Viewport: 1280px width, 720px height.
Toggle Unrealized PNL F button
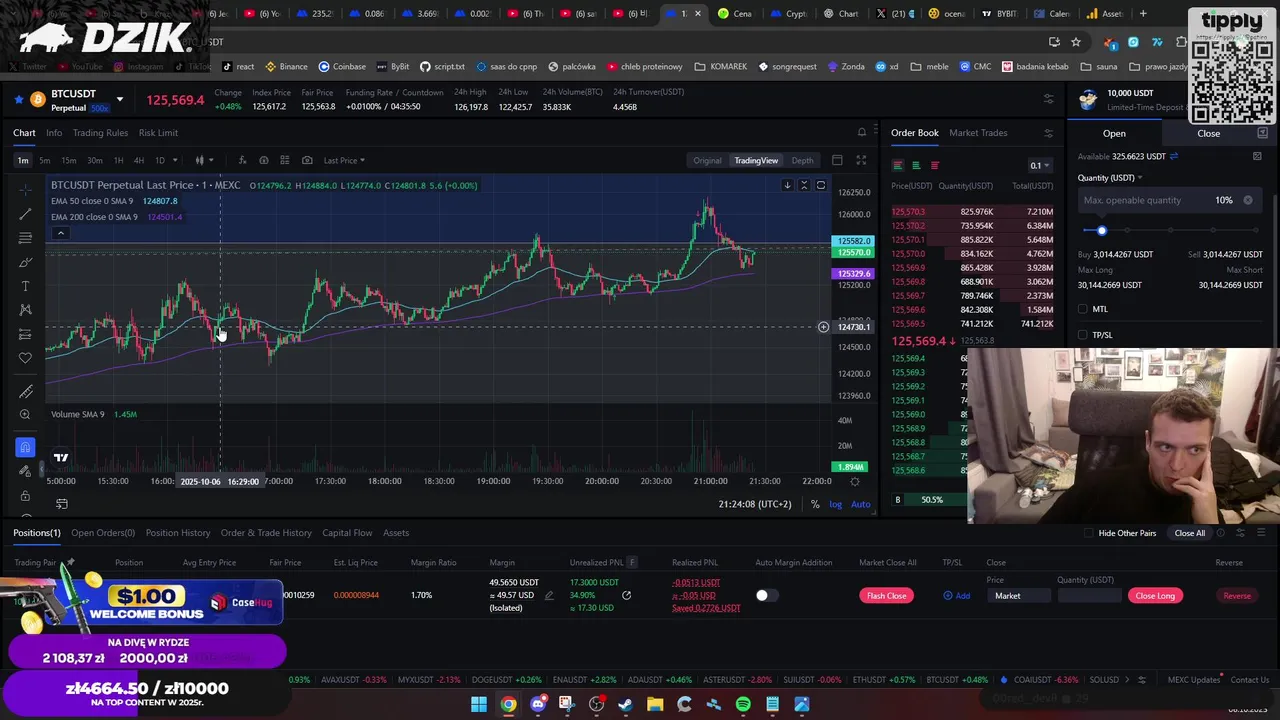[632, 562]
